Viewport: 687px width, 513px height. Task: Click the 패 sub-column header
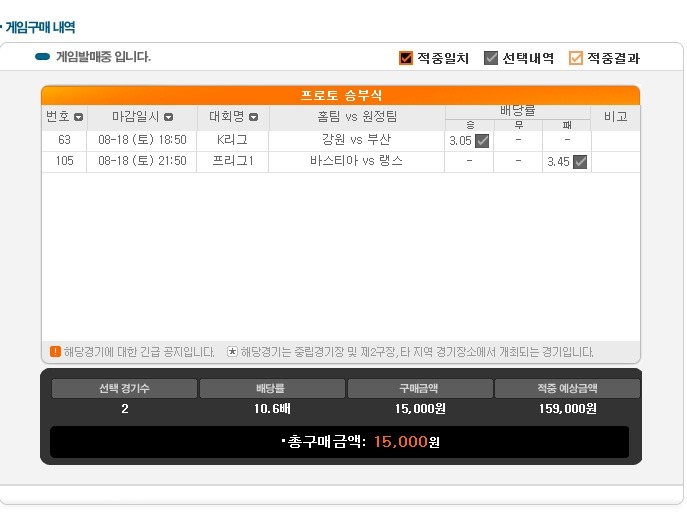coord(567,125)
